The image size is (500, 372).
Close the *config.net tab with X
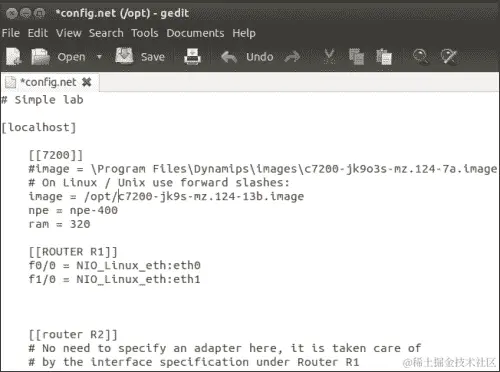[87, 82]
